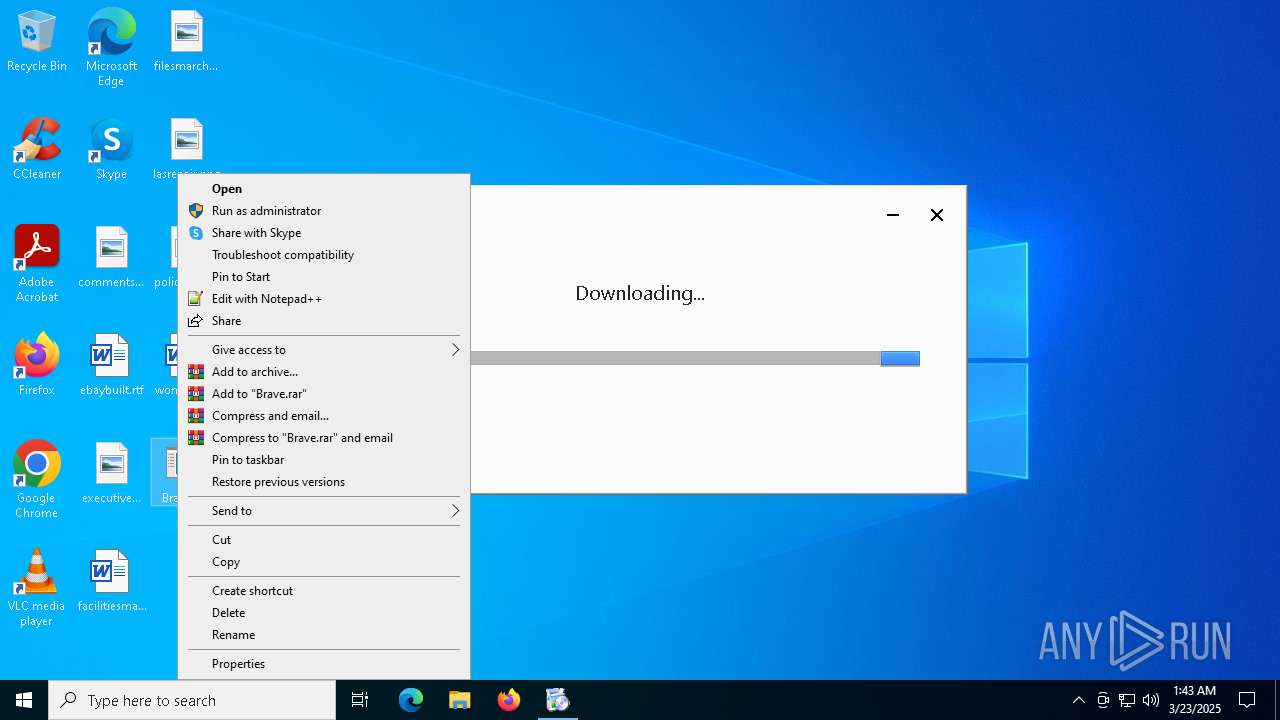Open the Recycle Bin desktop icon
Screen dimensions: 1280x720
tap(37, 42)
